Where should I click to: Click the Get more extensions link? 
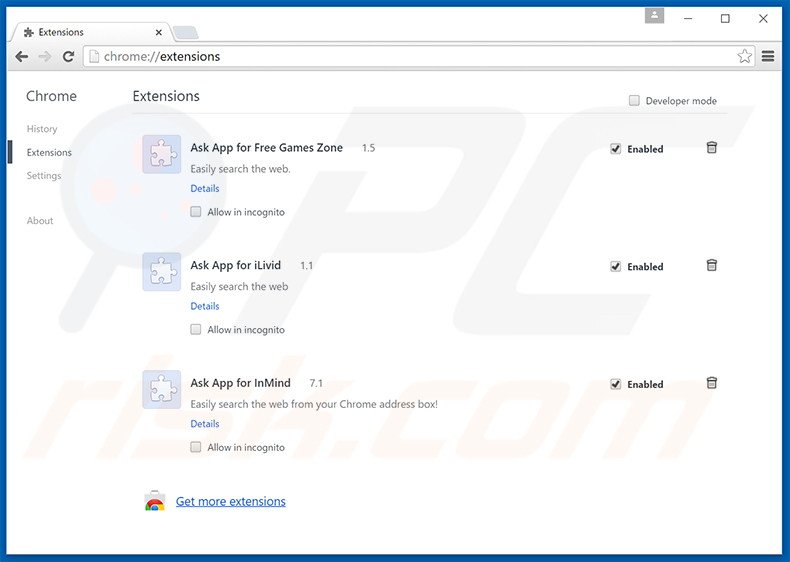[x=231, y=501]
